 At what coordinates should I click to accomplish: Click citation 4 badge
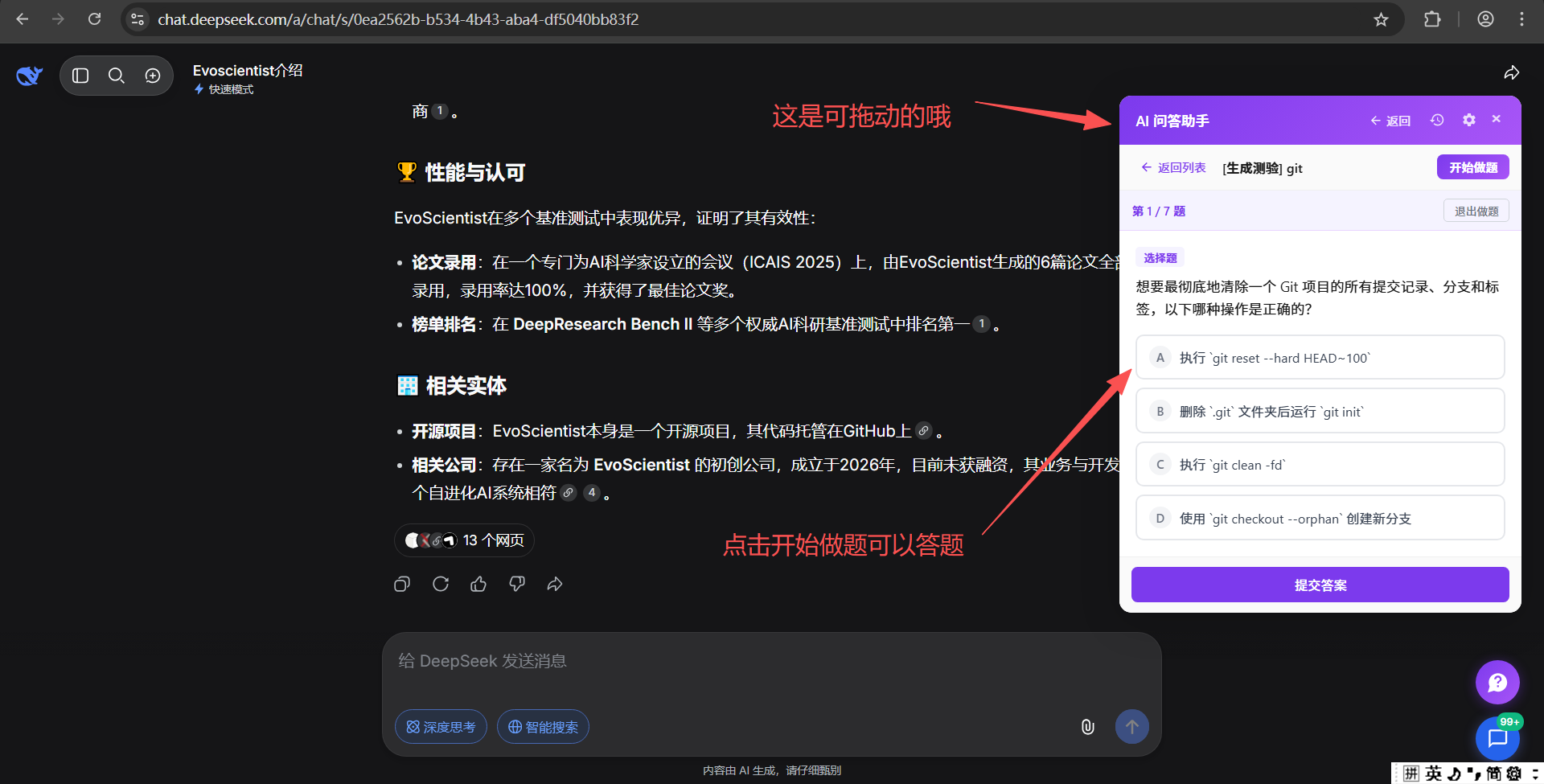pos(592,493)
